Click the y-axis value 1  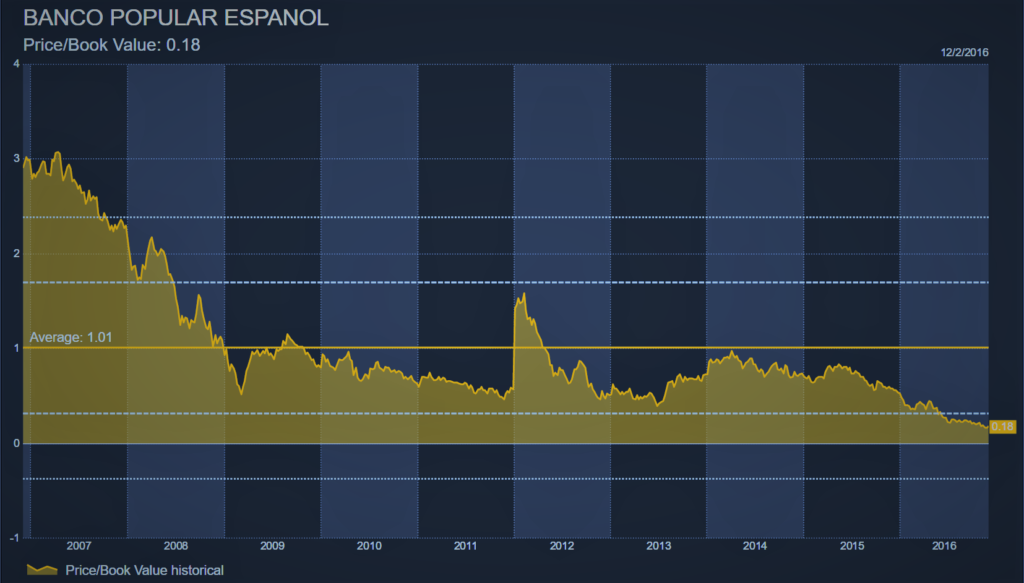(x=16, y=349)
